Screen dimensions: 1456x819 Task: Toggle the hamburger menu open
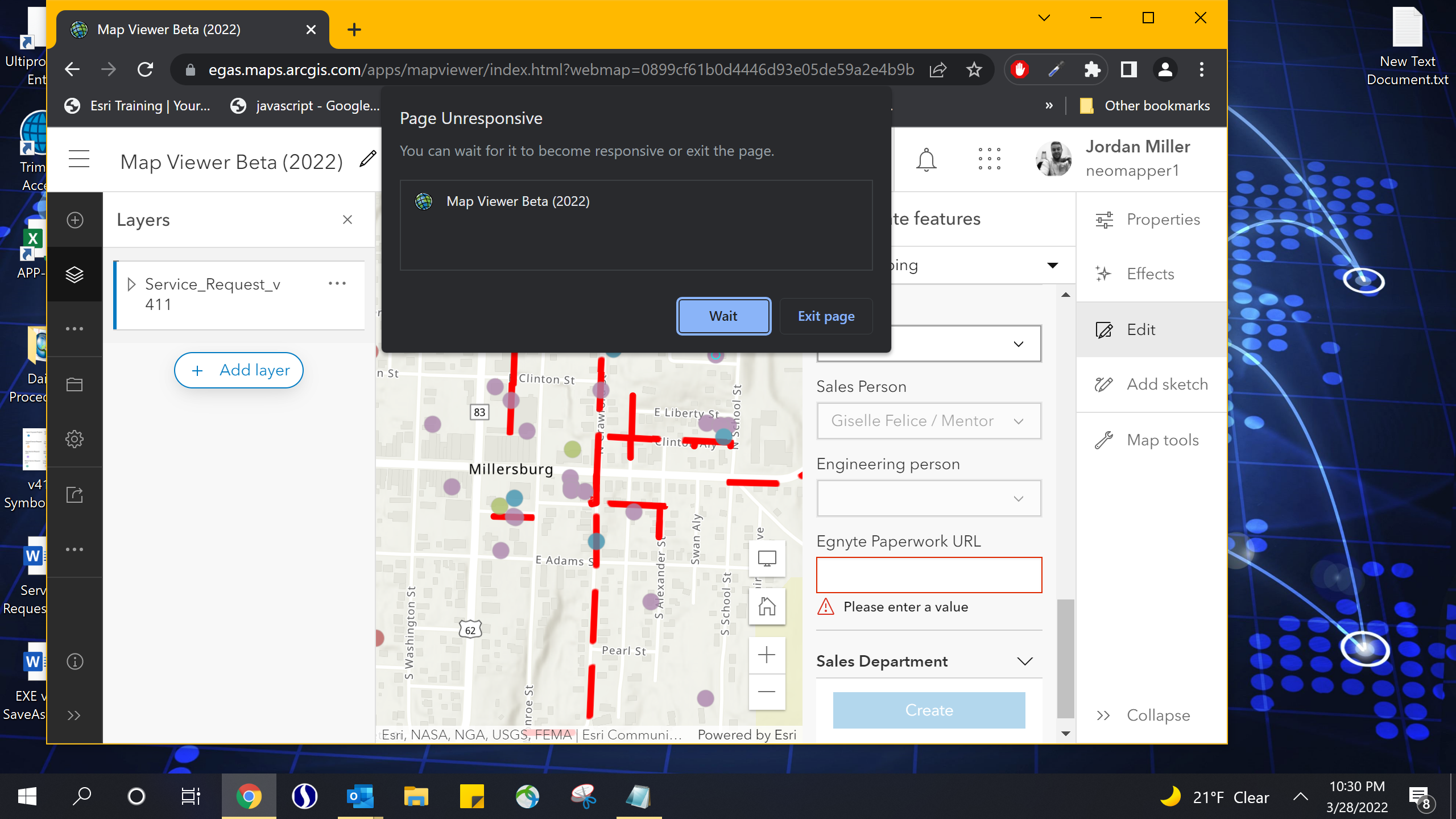(x=79, y=159)
